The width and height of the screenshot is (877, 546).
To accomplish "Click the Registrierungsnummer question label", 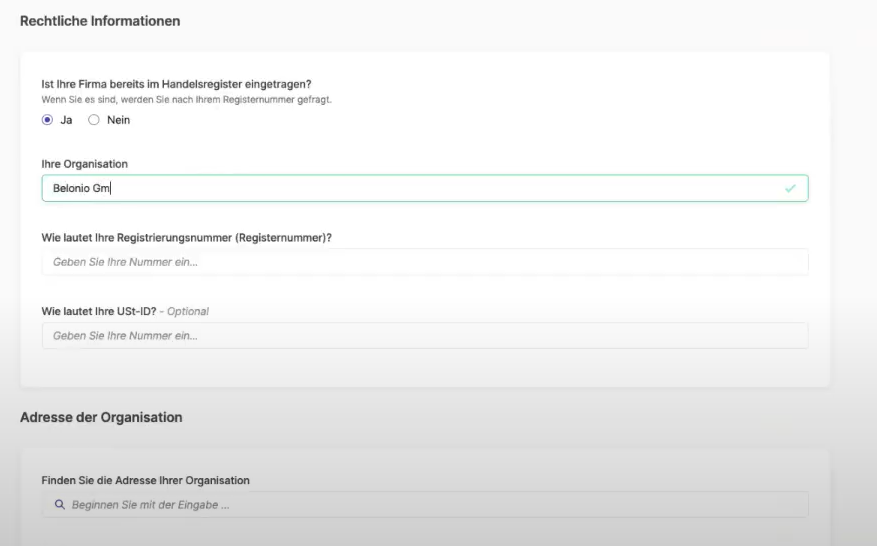I will pyautogui.click(x=186, y=238).
